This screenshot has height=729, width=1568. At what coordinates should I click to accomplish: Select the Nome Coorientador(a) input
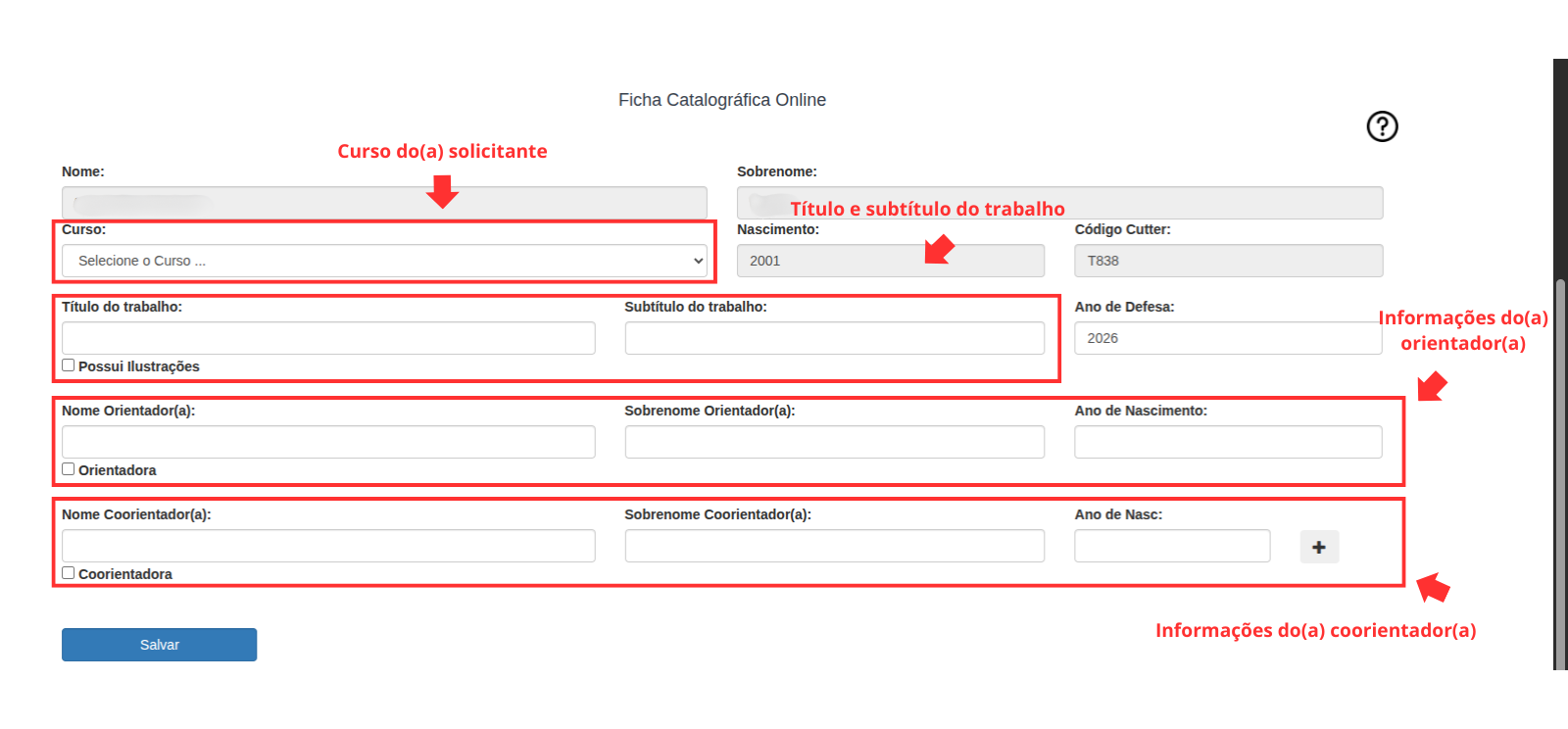click(328, 546)
